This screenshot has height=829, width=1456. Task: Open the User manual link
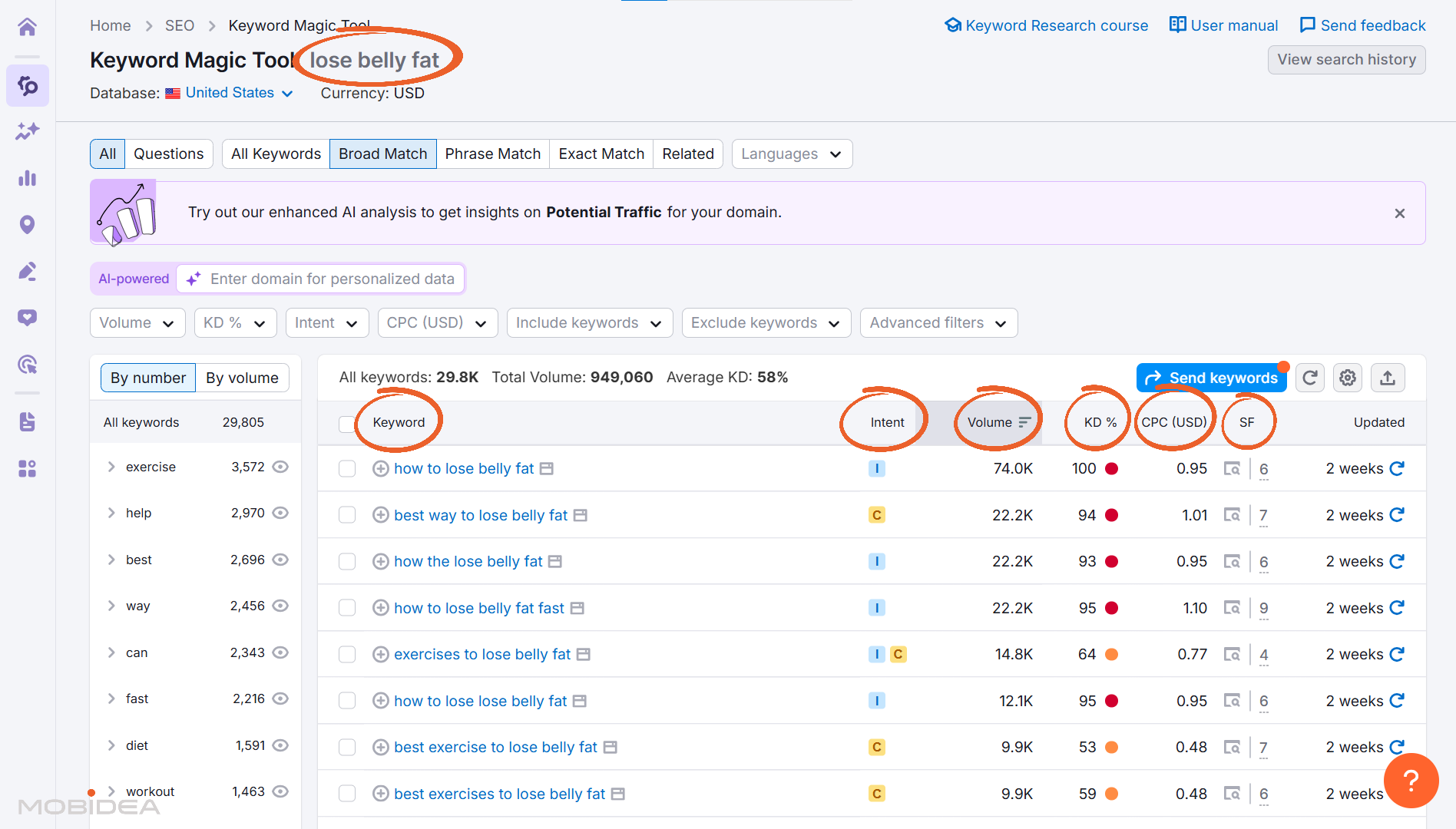point(1223,25)
